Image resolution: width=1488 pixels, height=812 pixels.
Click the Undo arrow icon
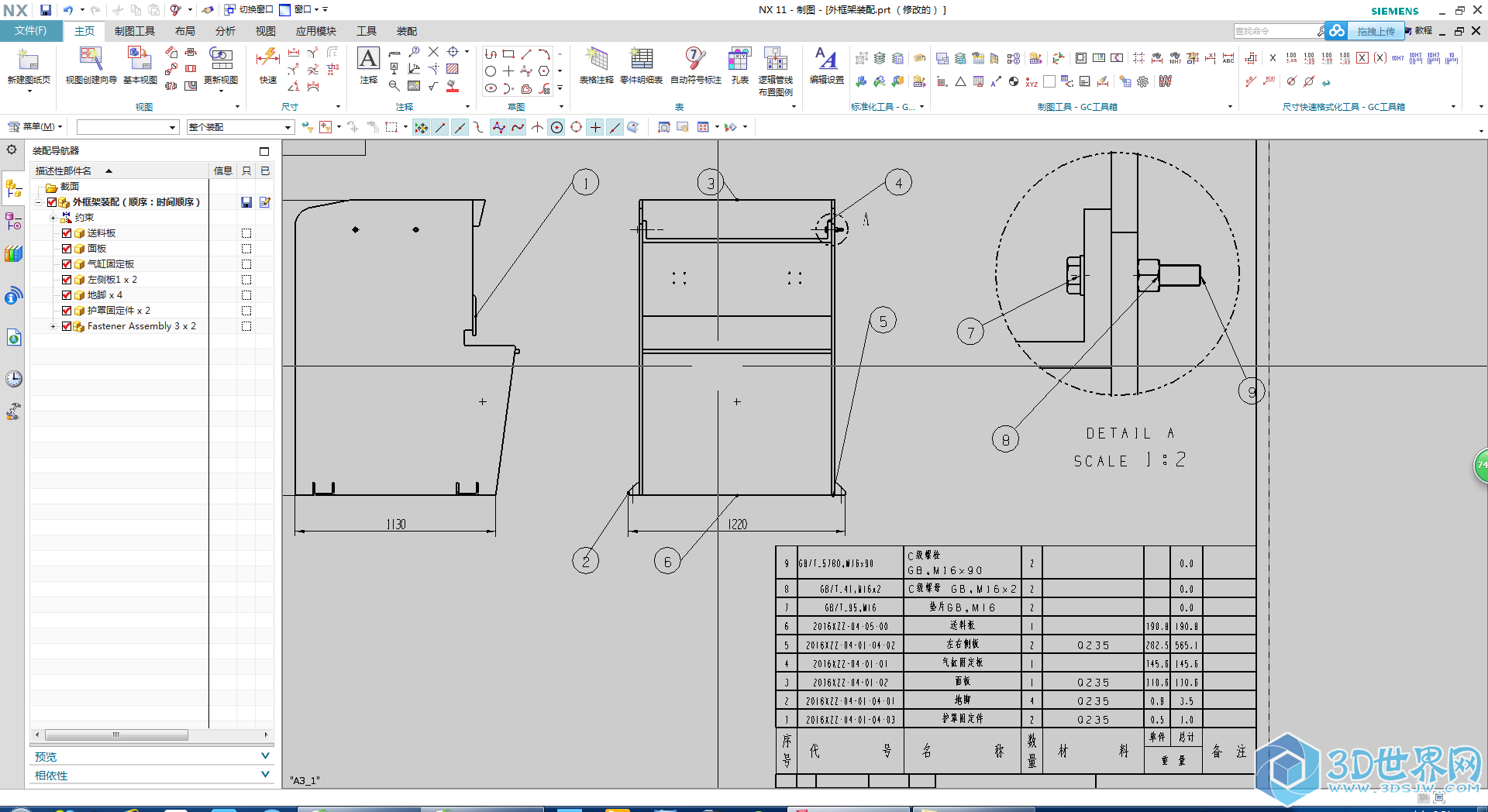[x=68, y=10]
